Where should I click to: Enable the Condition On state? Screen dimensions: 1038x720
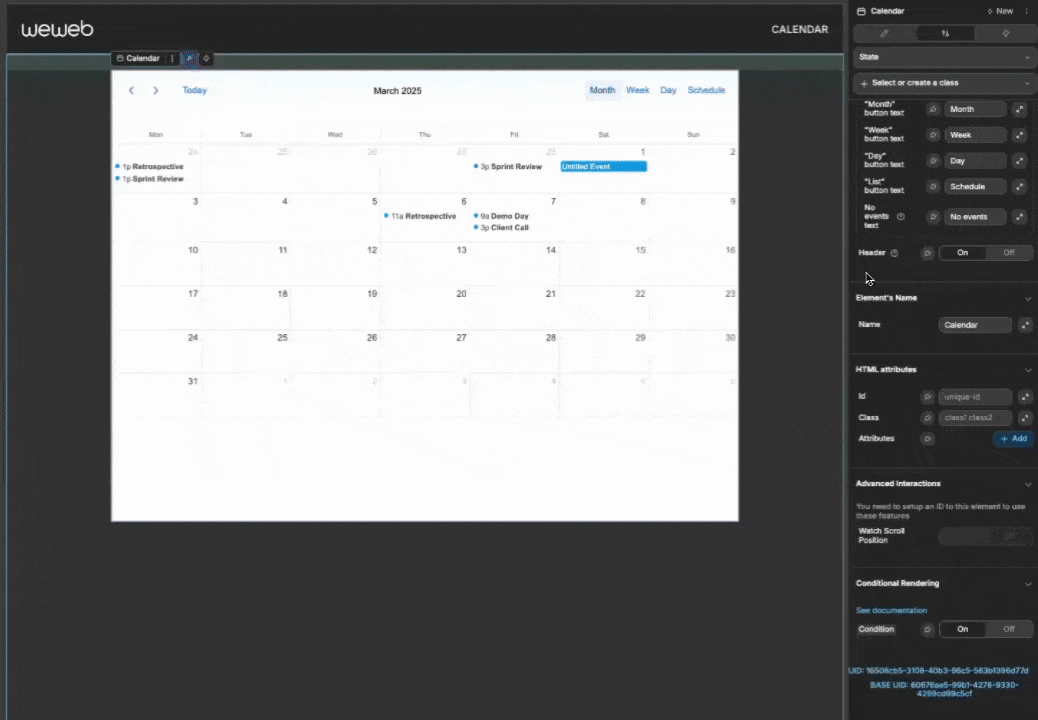[962, 629]
